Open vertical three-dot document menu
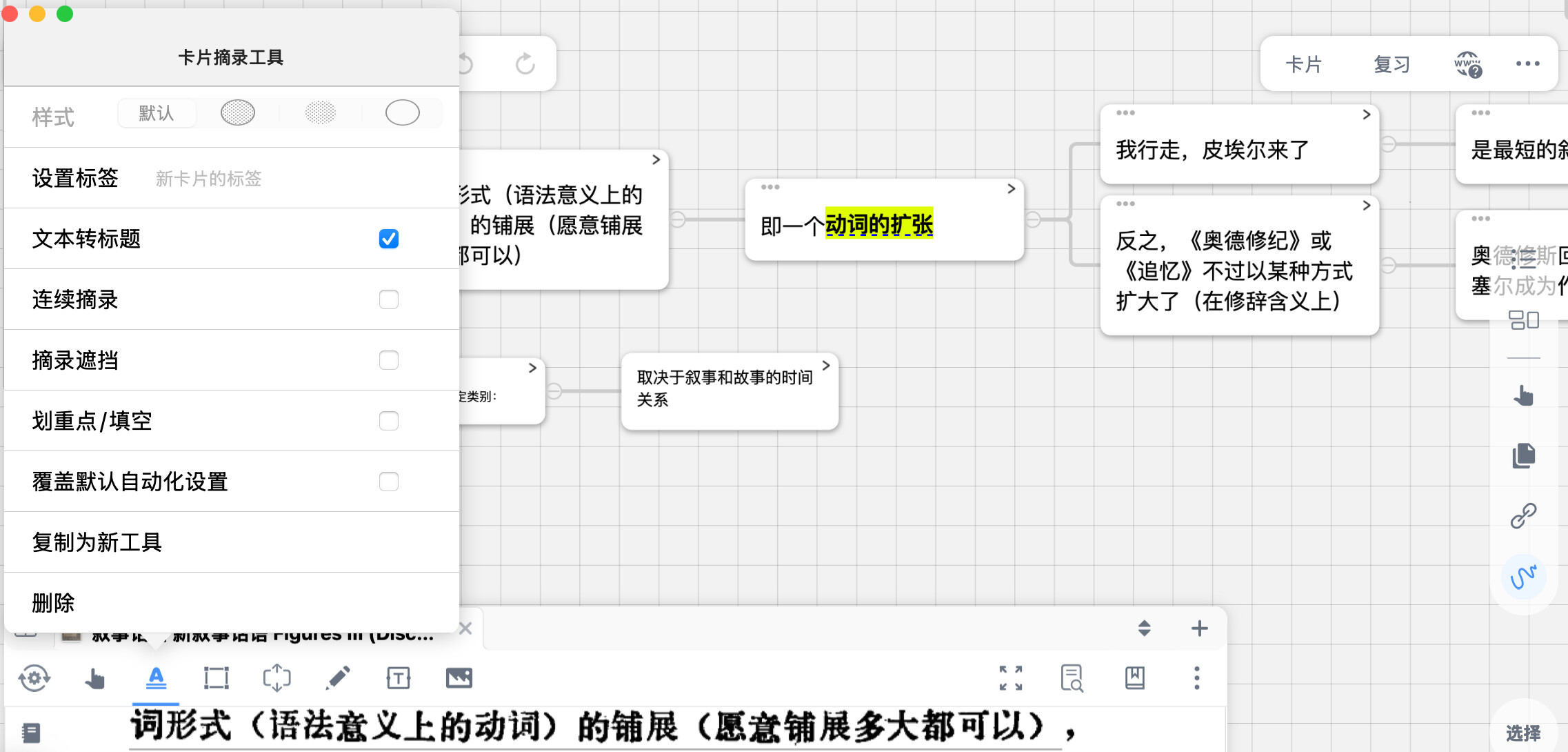 (1197, 678)
